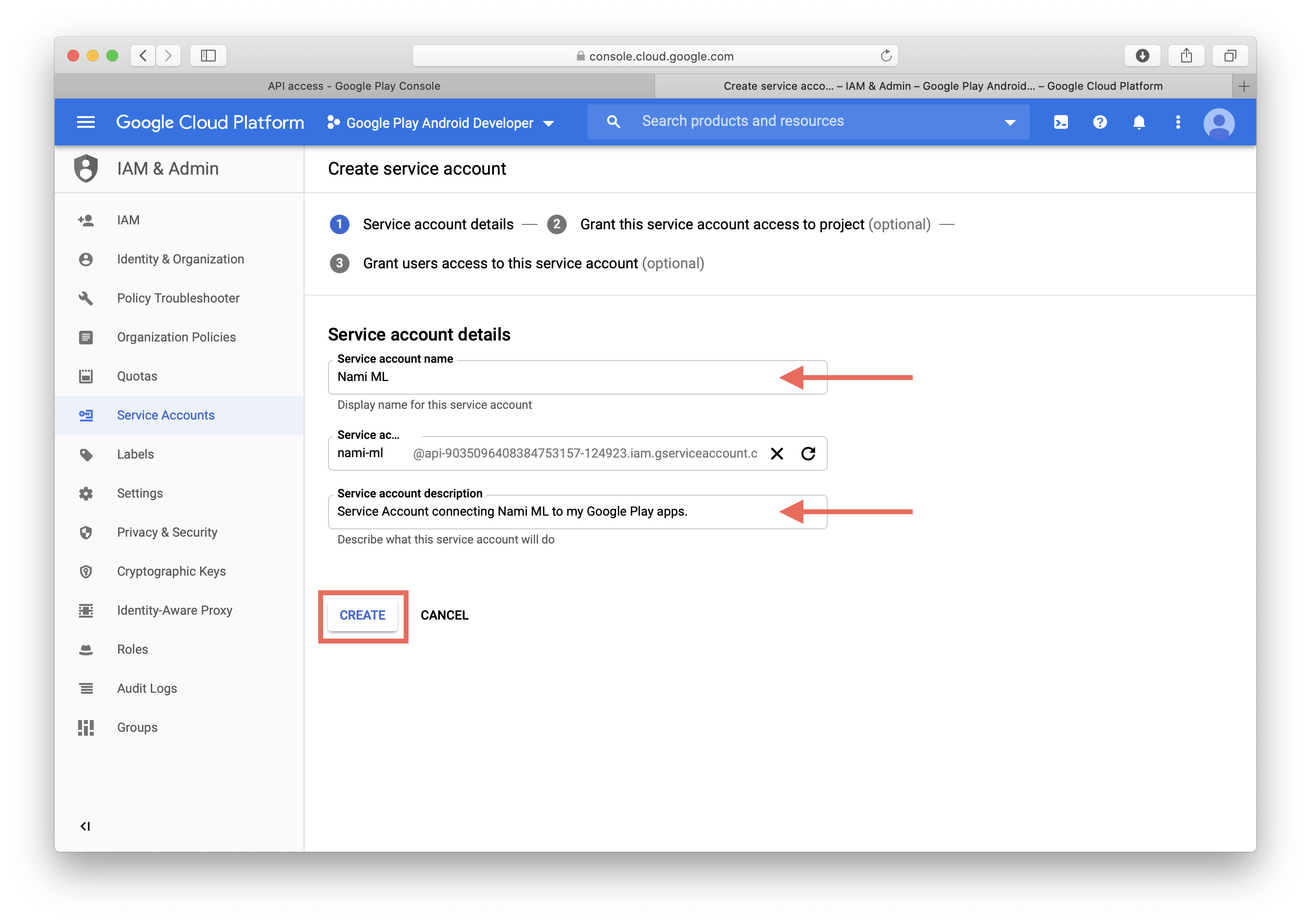Select Roles in the sidebar
The image size is (1311, 924).
point(132,649)
